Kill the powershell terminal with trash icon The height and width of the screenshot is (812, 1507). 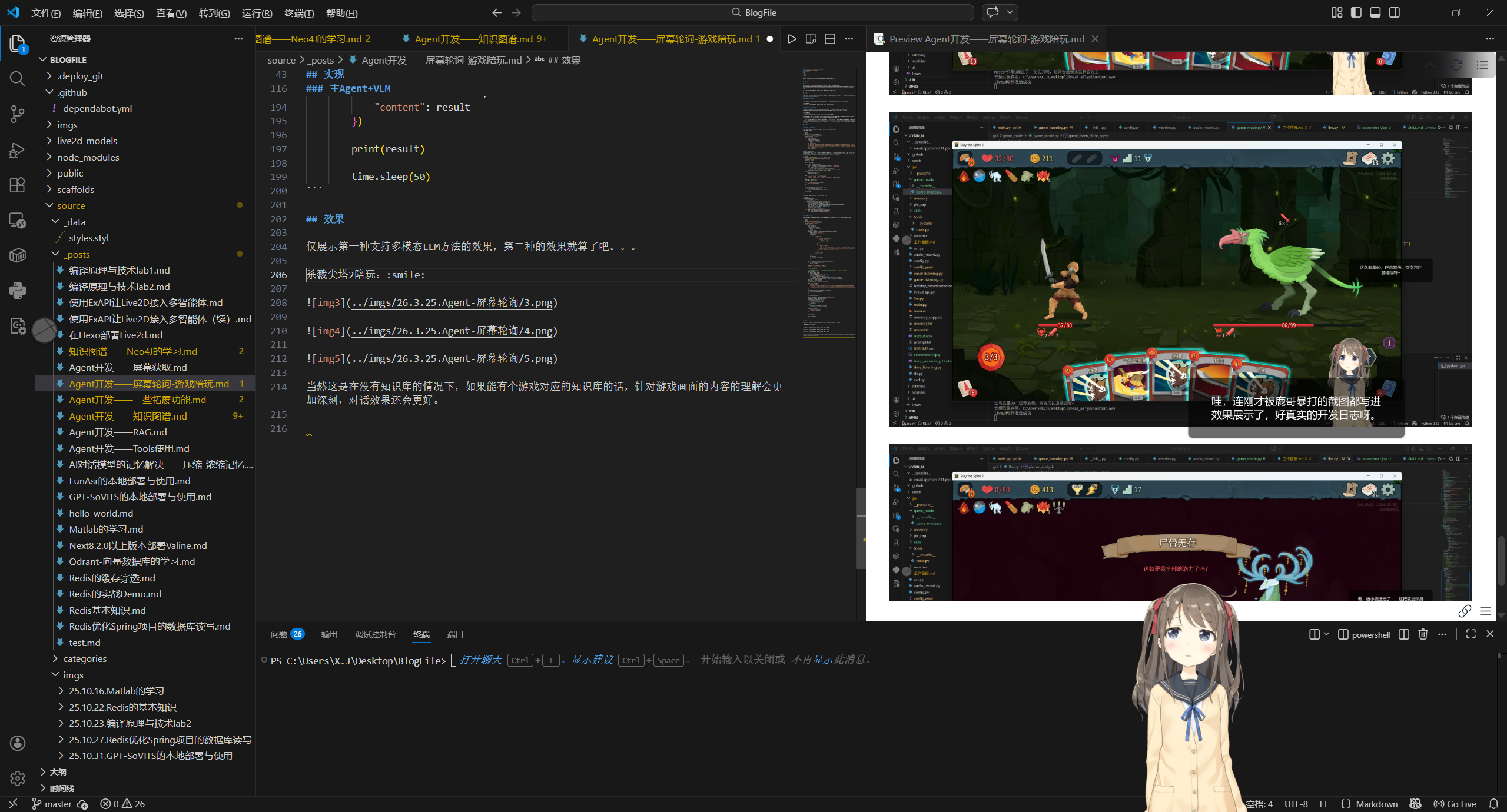[1423, 634]
